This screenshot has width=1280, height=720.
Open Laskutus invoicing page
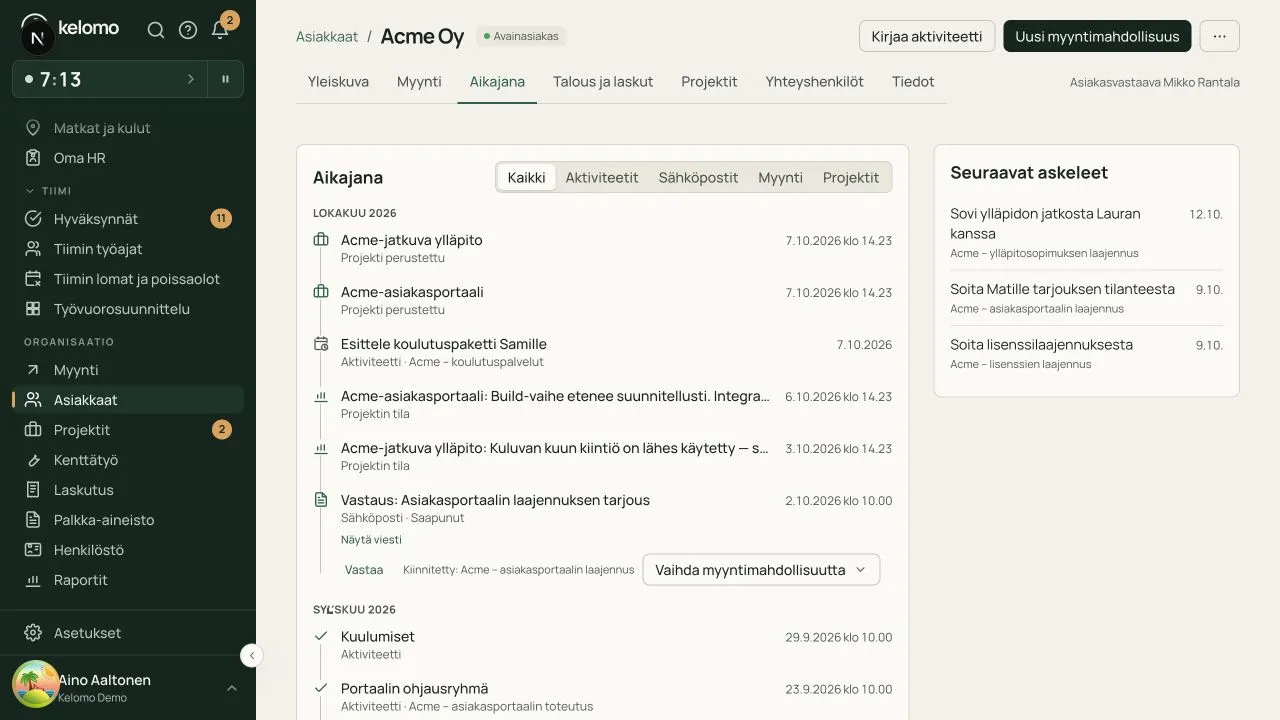pyautogui.click(x=128, y=490)
